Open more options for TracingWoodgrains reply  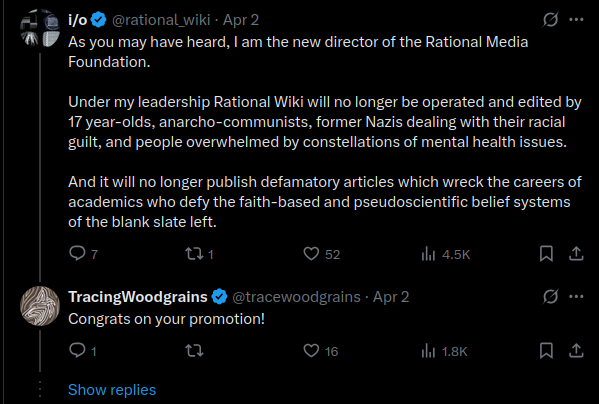[x=576, y=296]
